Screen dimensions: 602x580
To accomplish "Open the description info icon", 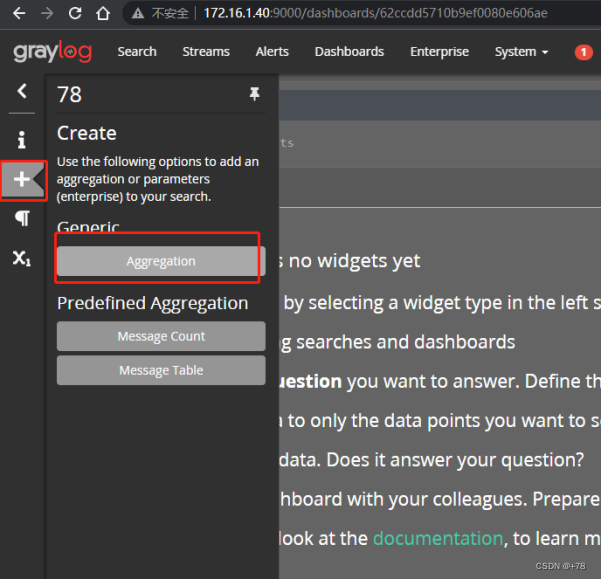I will pos(22,140).
